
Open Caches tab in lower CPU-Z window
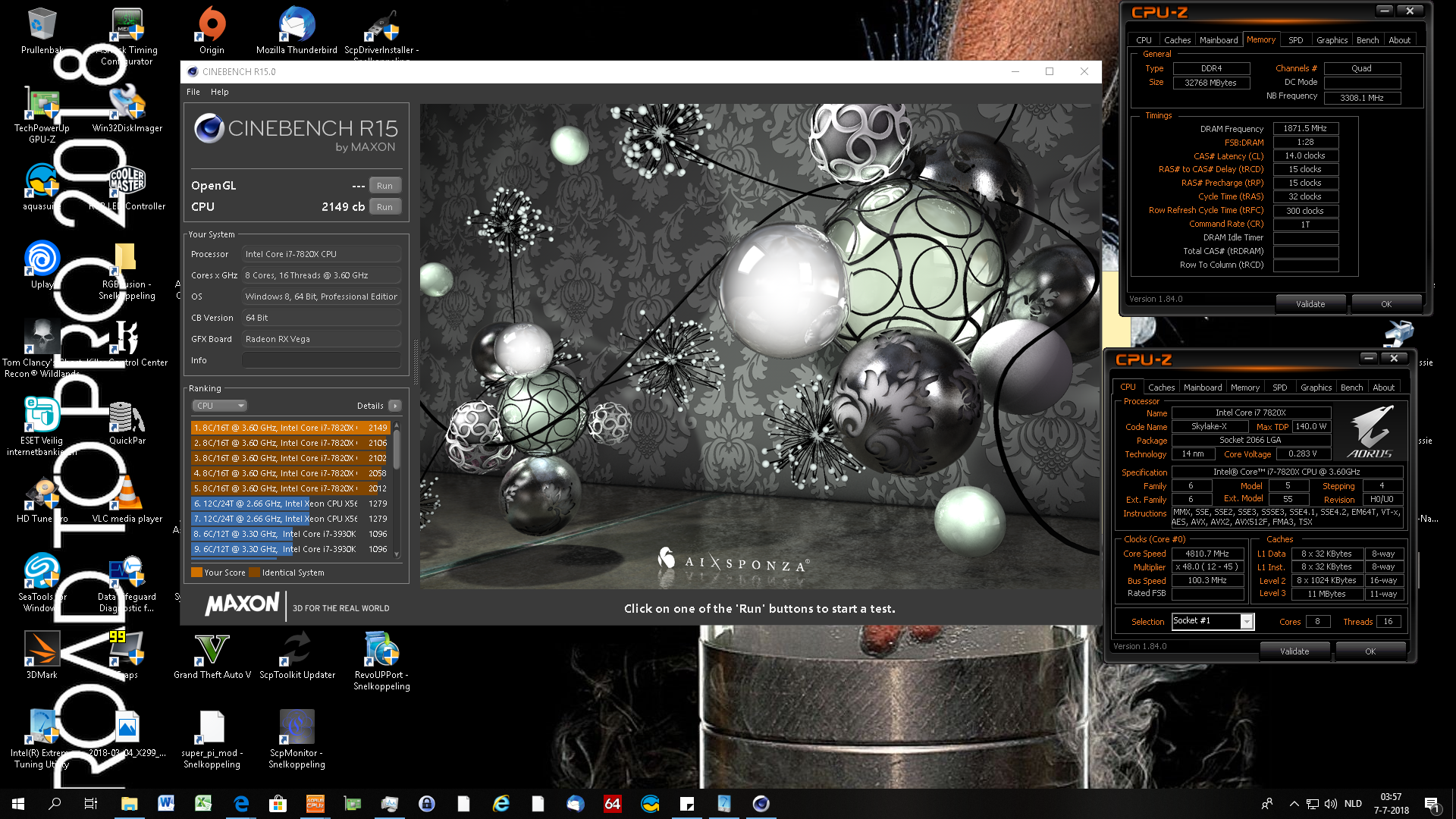[x=1161, y=388]
